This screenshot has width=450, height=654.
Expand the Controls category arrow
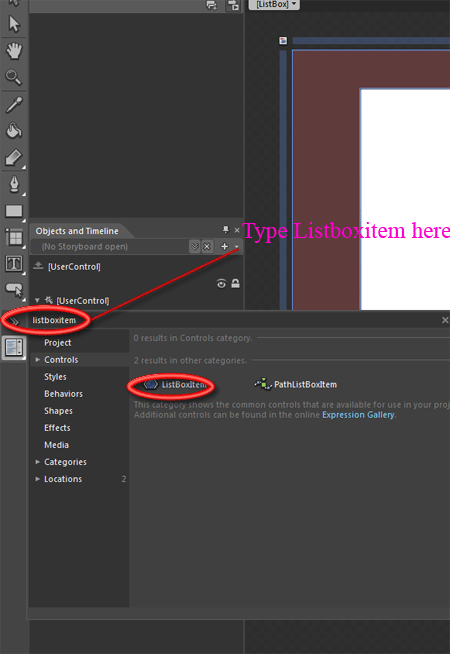point(38,360)
